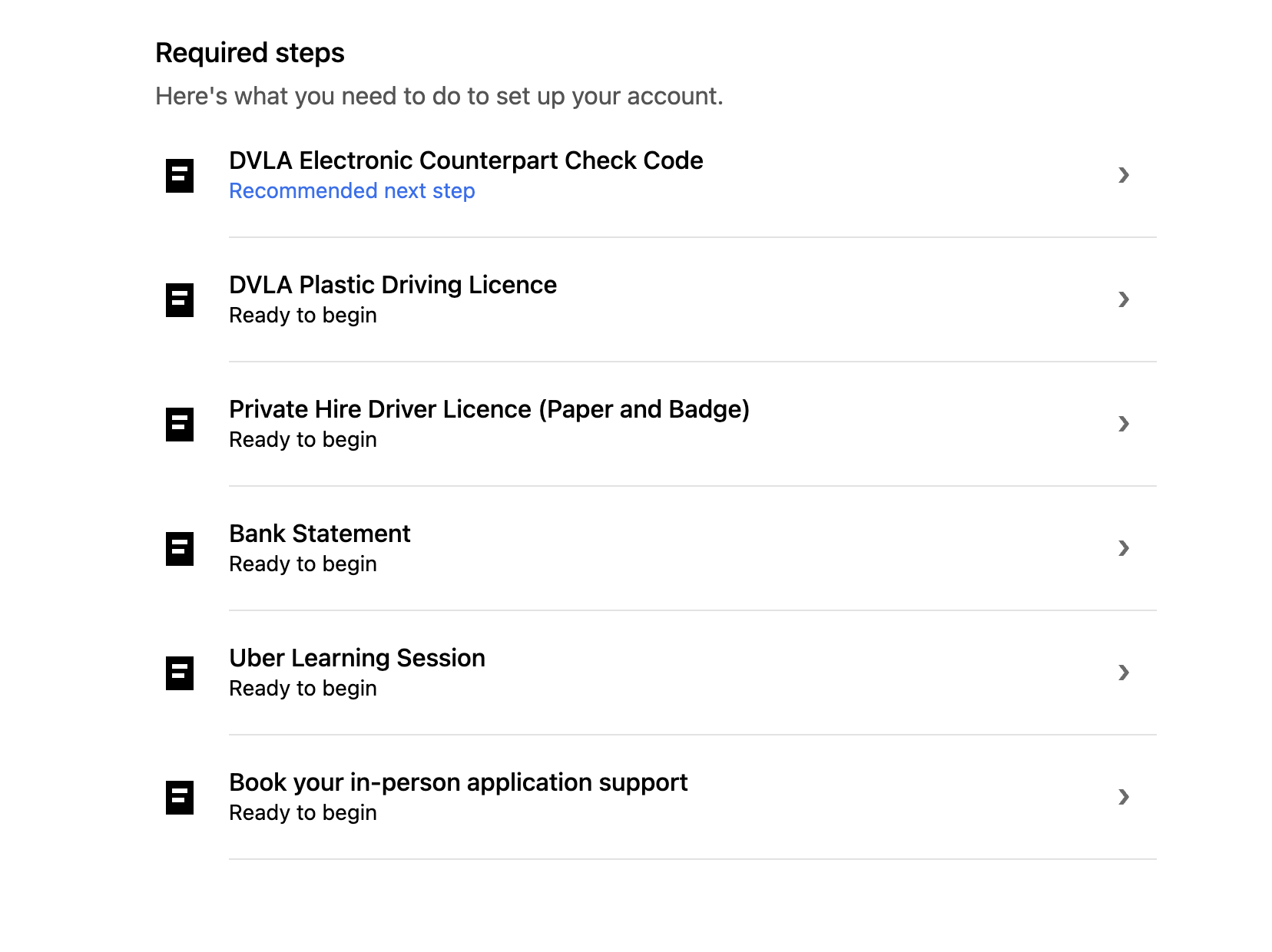Click Ready to begin under Bank Statement
Screen dimensions: 1272x952
click(303, 564)
